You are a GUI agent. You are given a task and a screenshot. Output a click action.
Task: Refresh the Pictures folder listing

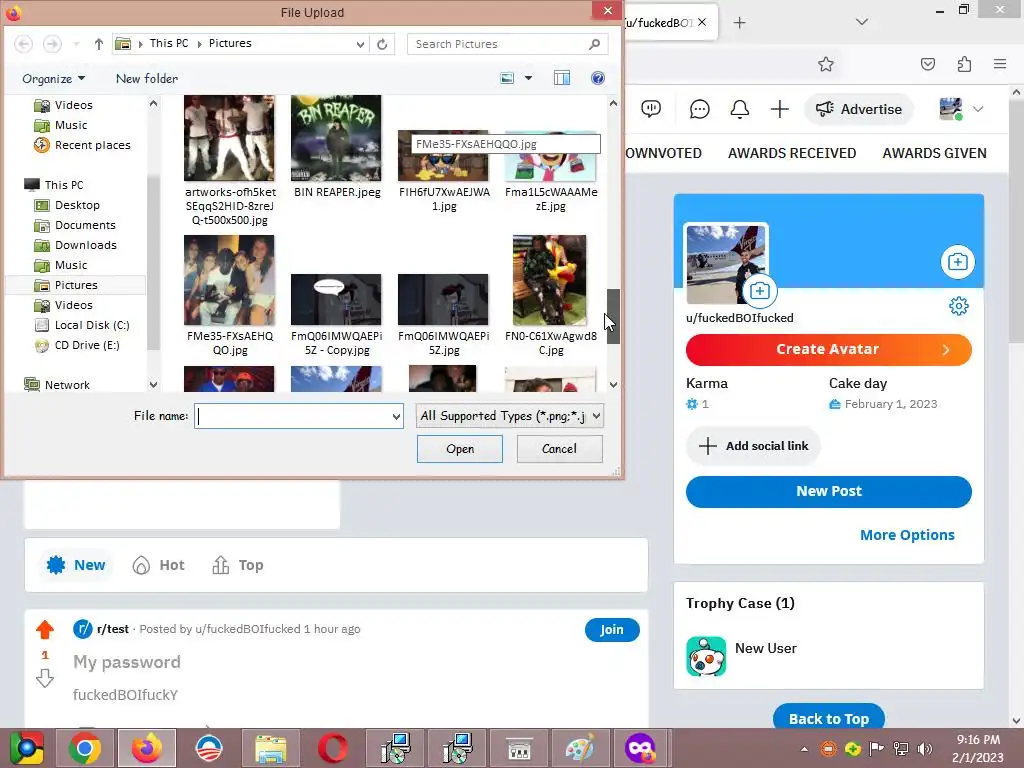[382, 44]
